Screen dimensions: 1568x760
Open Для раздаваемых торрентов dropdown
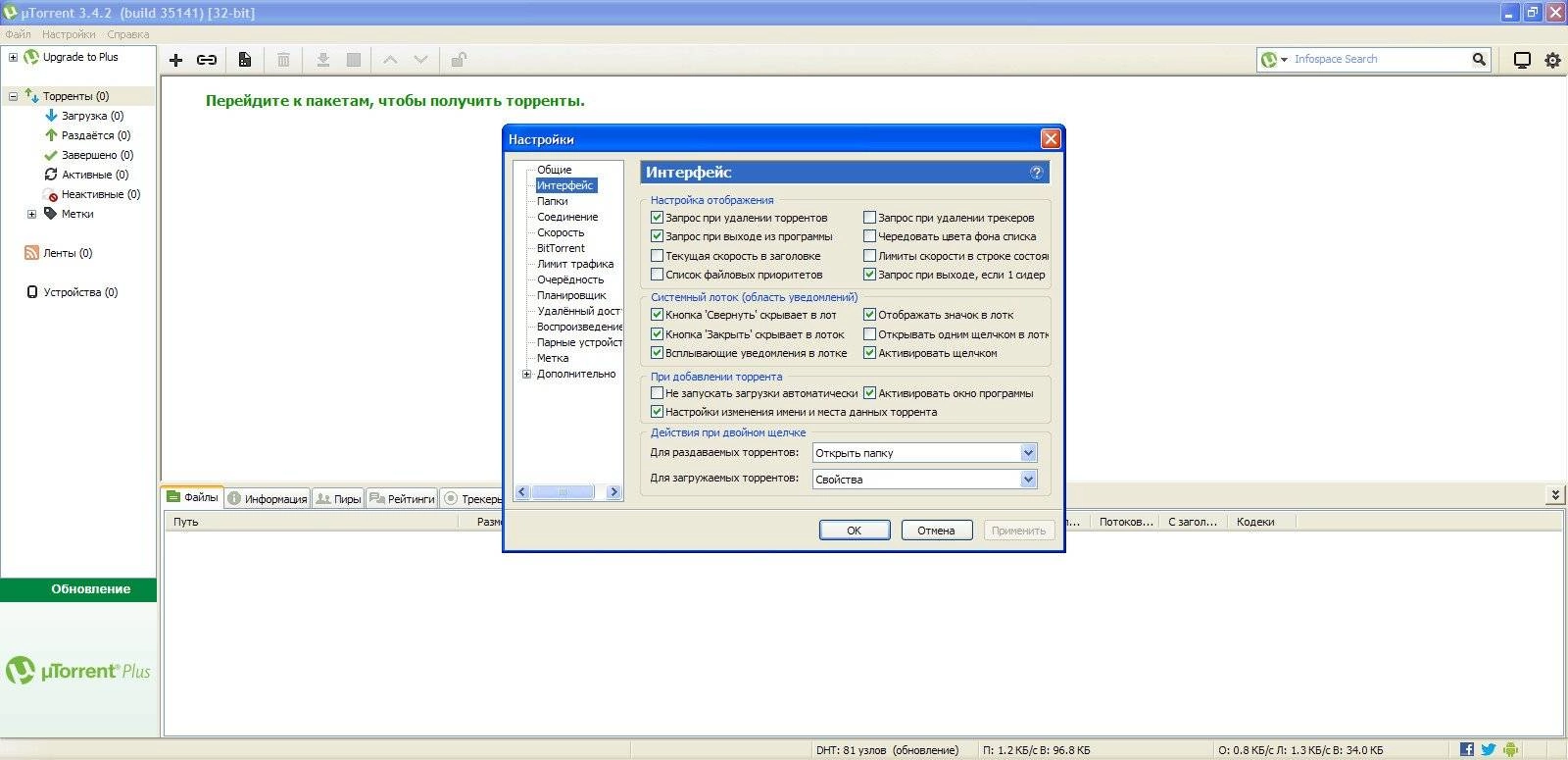coord(925,453)
